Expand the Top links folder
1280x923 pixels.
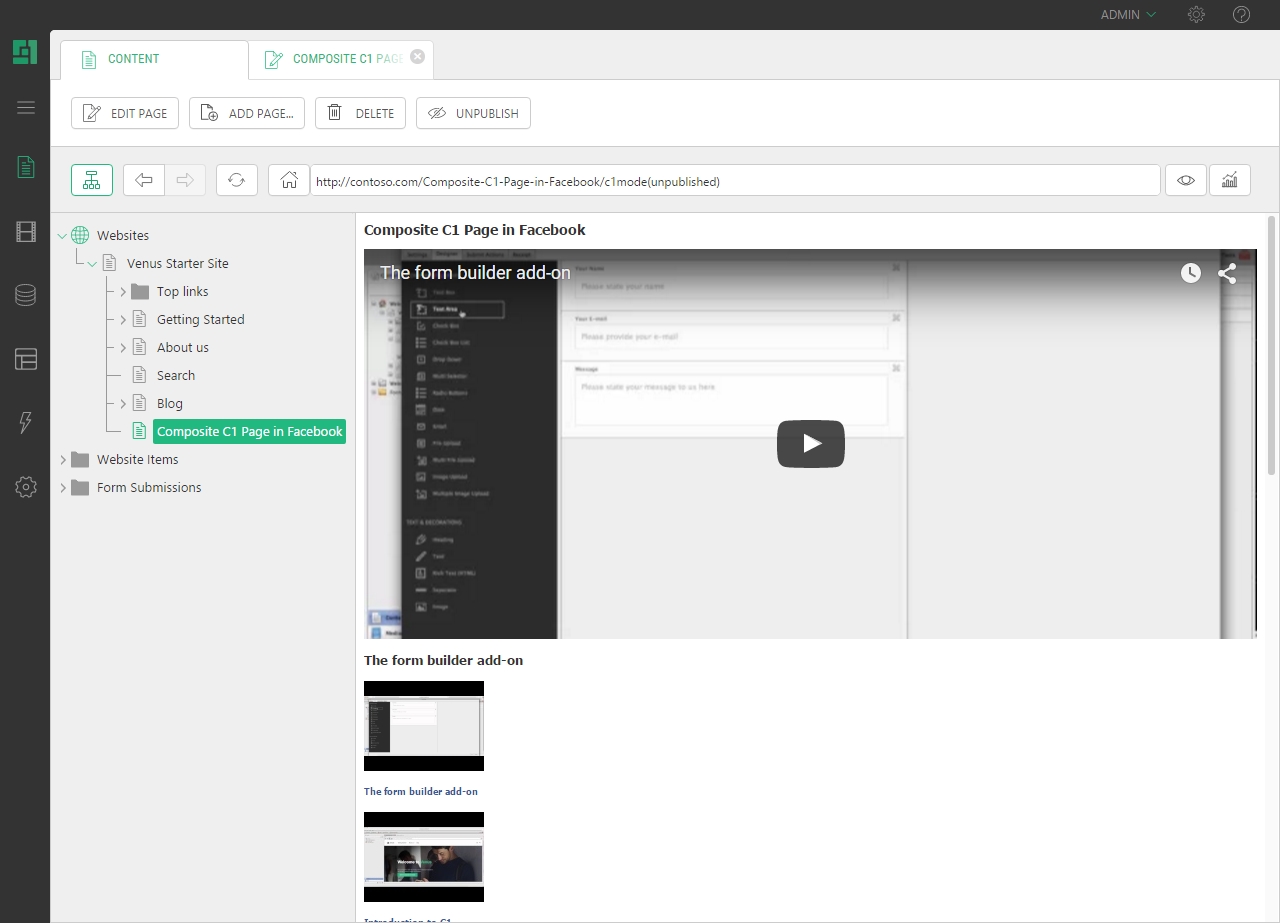(x=123, y=292)
